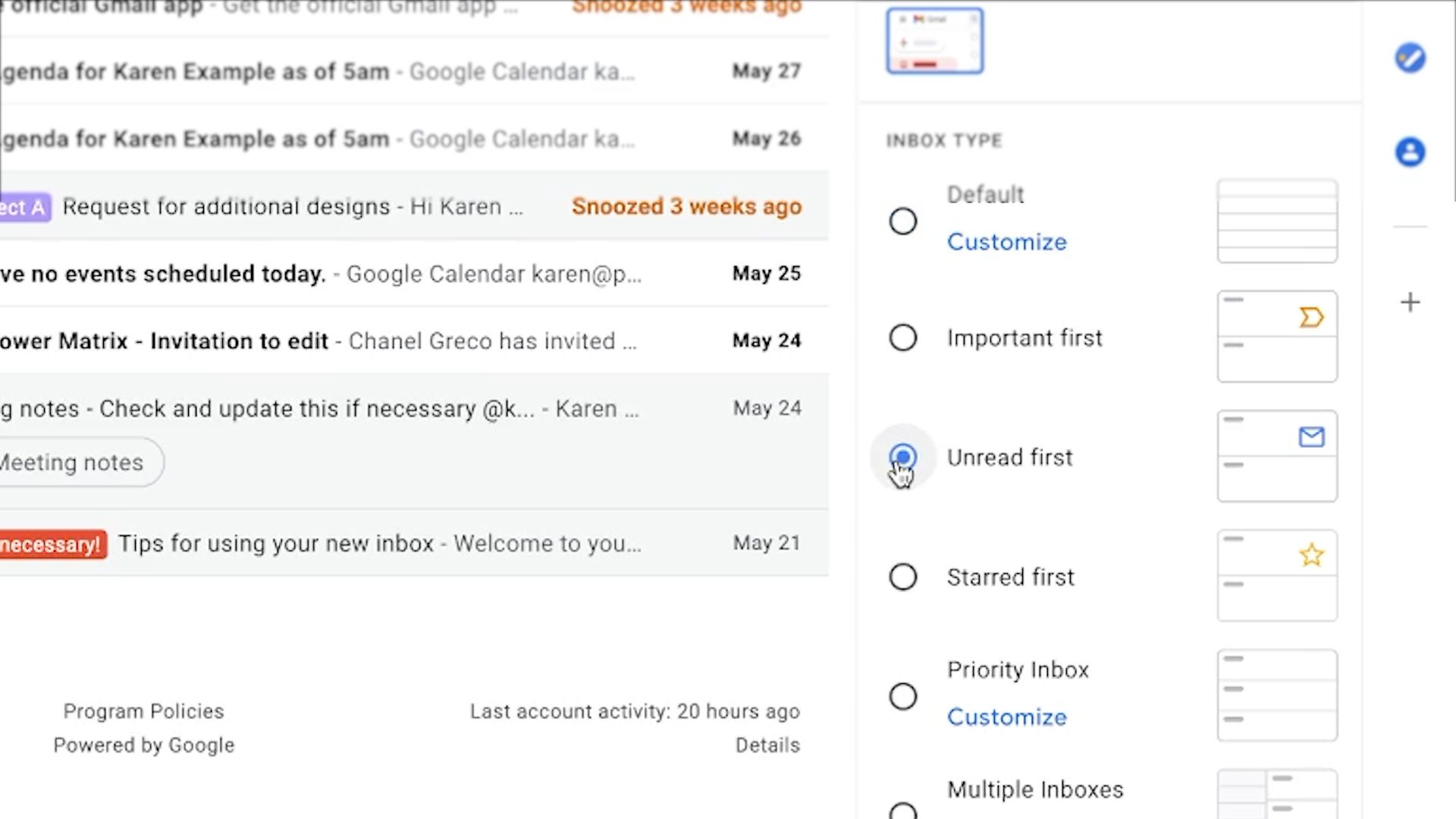Open the Request for additional designs email
The height and width of the screenshot is (819, 1456).
coord(292,206)
